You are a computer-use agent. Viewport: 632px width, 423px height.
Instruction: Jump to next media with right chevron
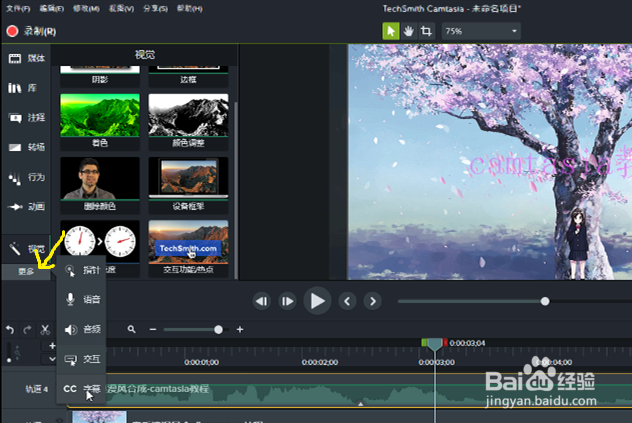coord(373,301)
